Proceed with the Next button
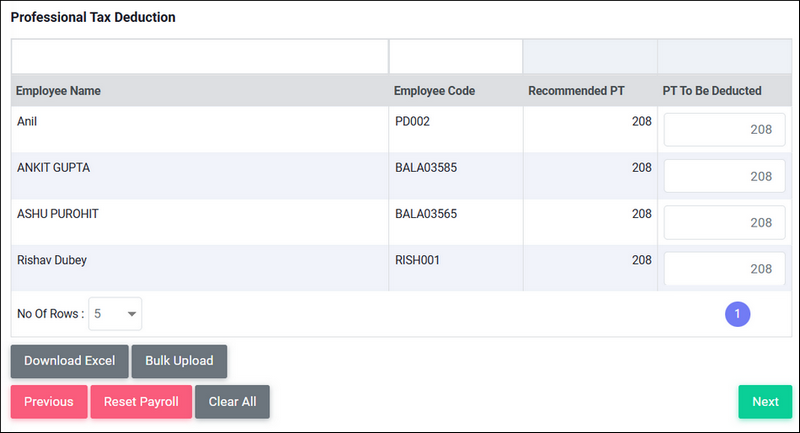 pos(765,402)
